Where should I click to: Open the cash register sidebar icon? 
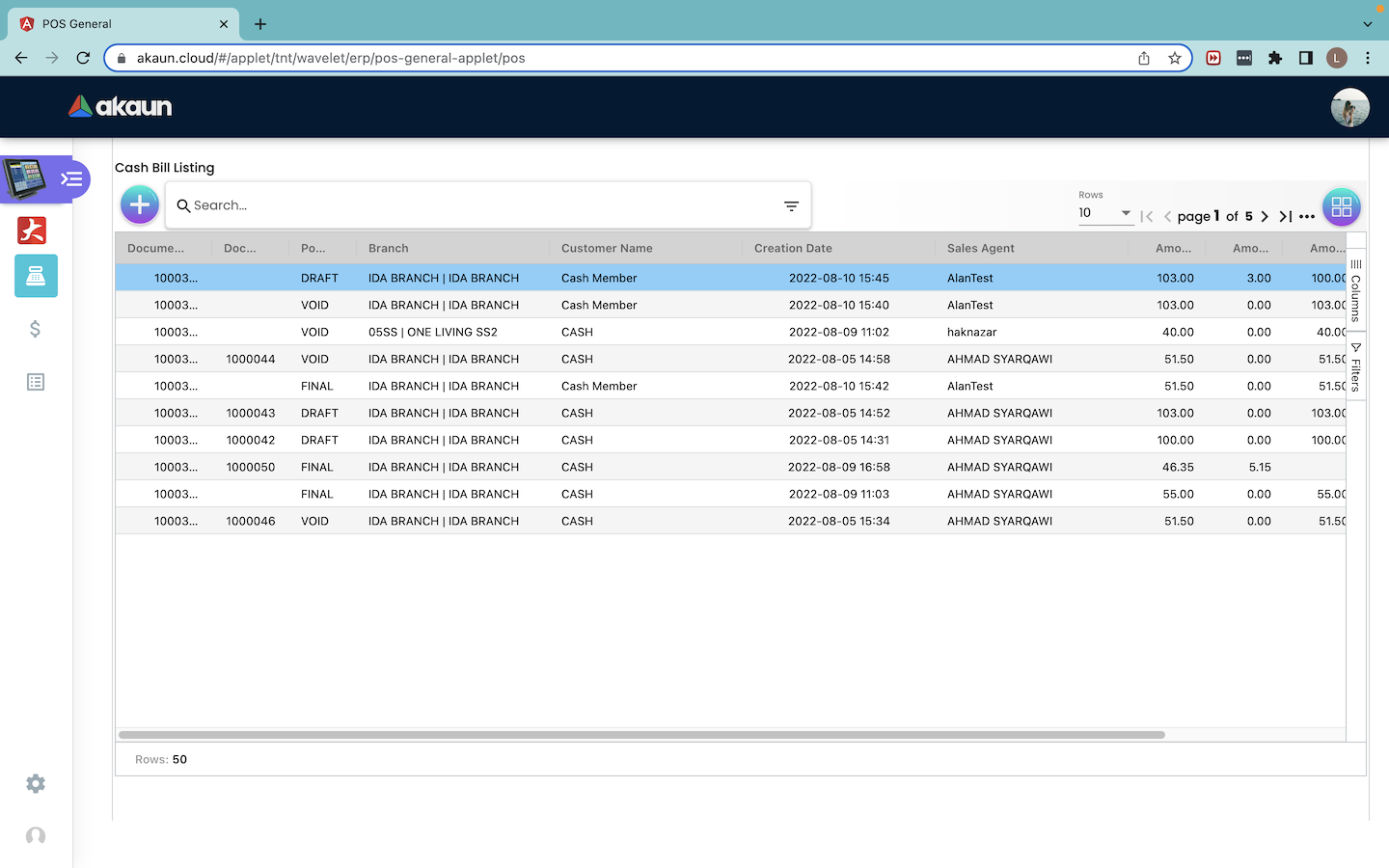pos(36,277)
